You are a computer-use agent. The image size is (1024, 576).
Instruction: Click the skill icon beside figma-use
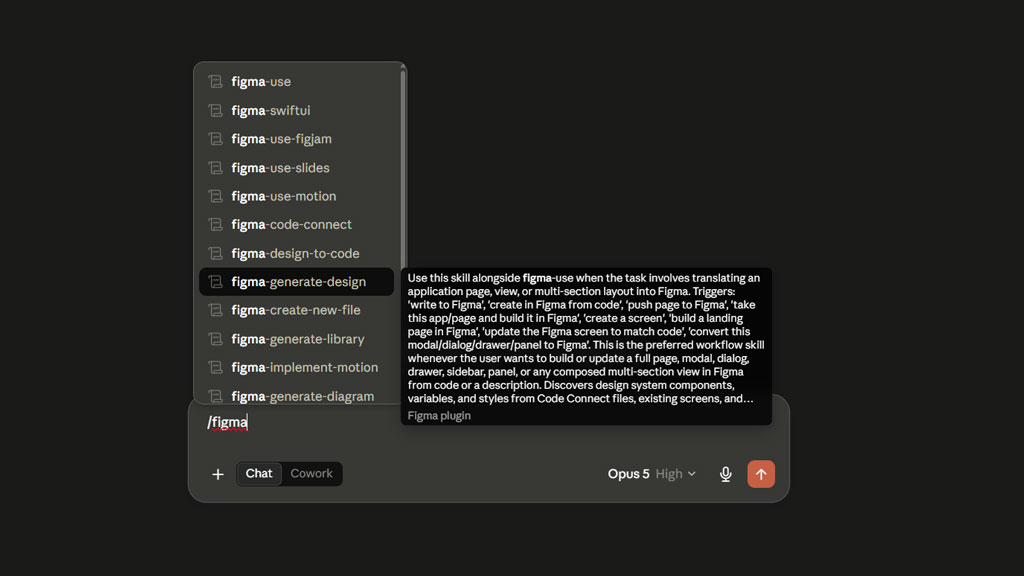(216, 82)
